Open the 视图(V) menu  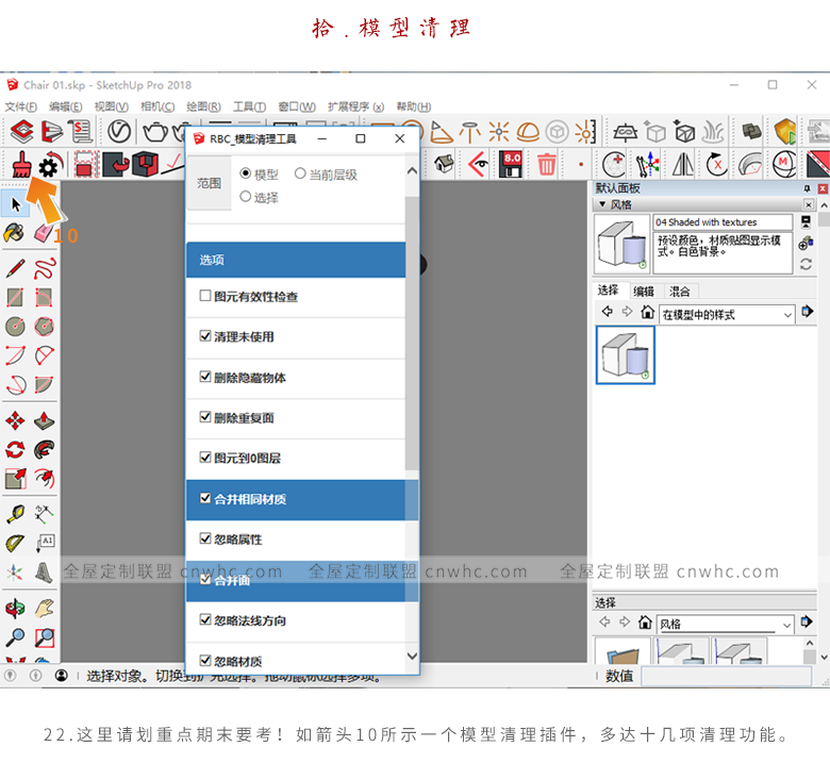click(111, 107)
